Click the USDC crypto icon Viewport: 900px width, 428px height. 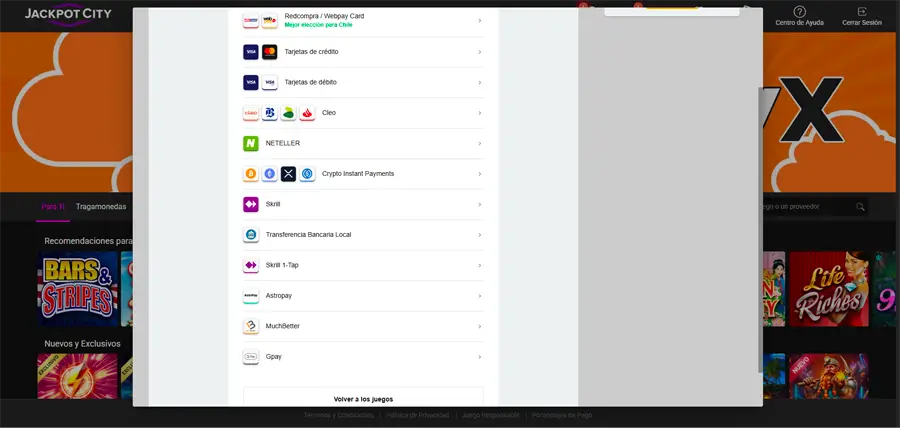point(307,174)
